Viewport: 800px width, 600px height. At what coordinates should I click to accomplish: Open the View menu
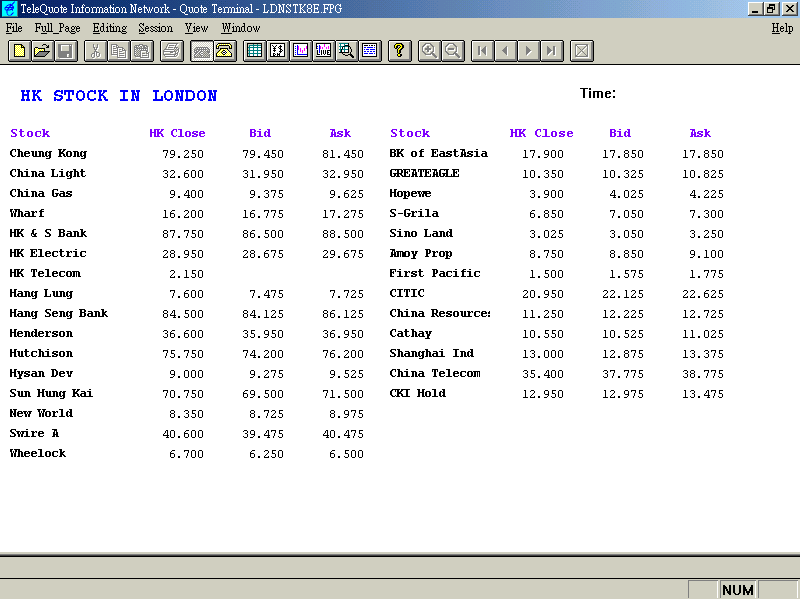(196, 28)
